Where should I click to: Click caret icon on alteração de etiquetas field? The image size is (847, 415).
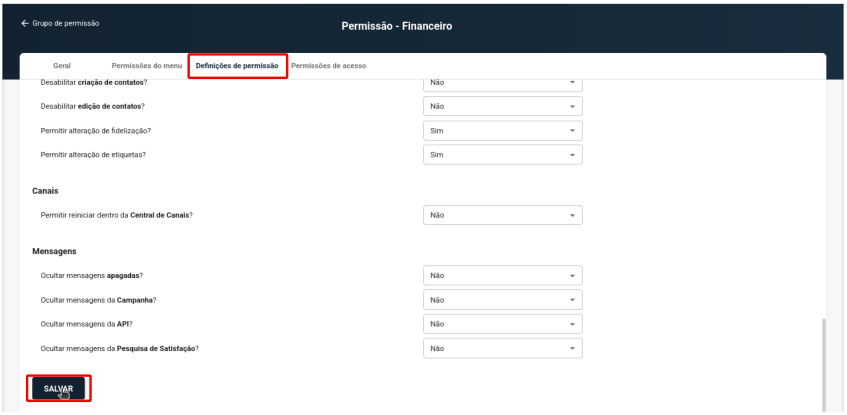click(x=572, y=155)
